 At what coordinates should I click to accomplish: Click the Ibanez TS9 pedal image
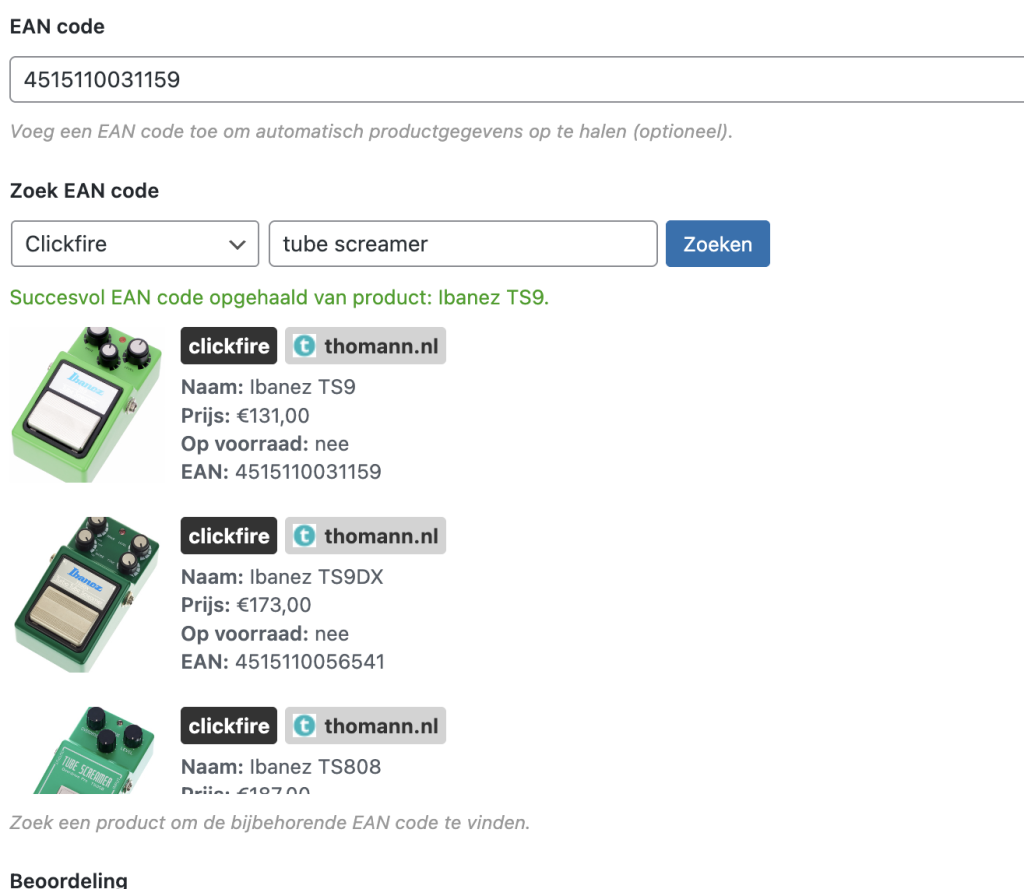point(86,404)
